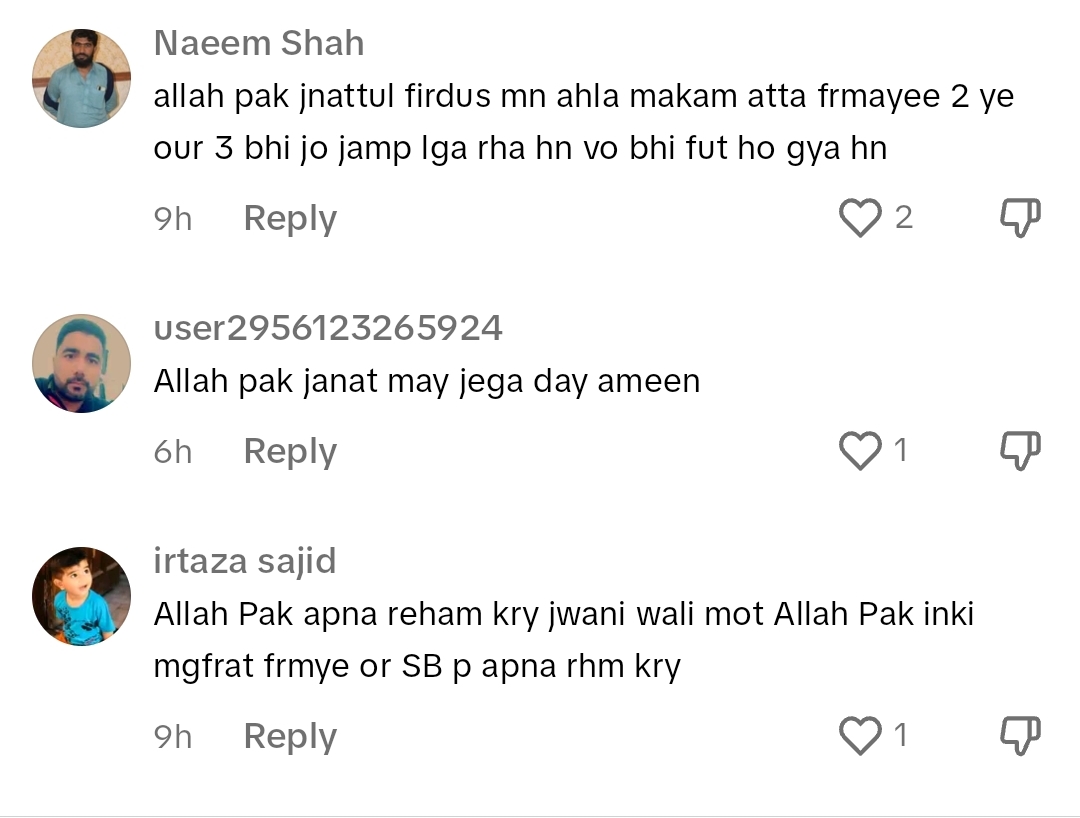The width and height of the screenshot is (1080, 818).
Task: Dislike Naeem Shah's comment
Action: point(1020,218)
